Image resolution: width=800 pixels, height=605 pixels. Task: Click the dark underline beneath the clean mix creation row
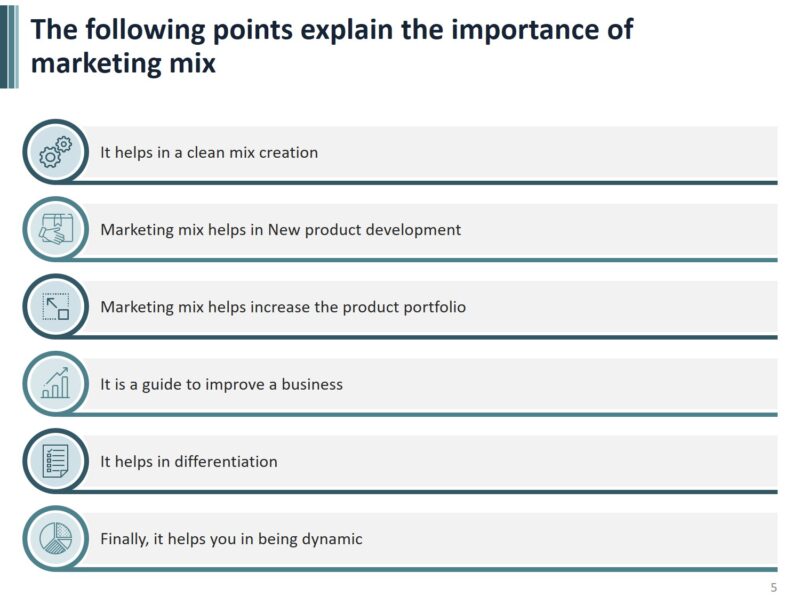[x=430, y=183]
